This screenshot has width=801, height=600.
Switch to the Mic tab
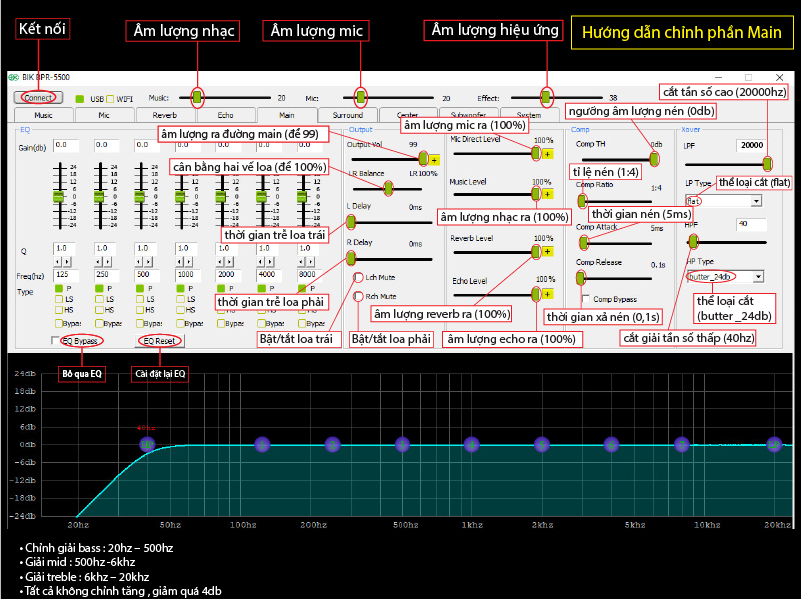(x=104, y=115)
